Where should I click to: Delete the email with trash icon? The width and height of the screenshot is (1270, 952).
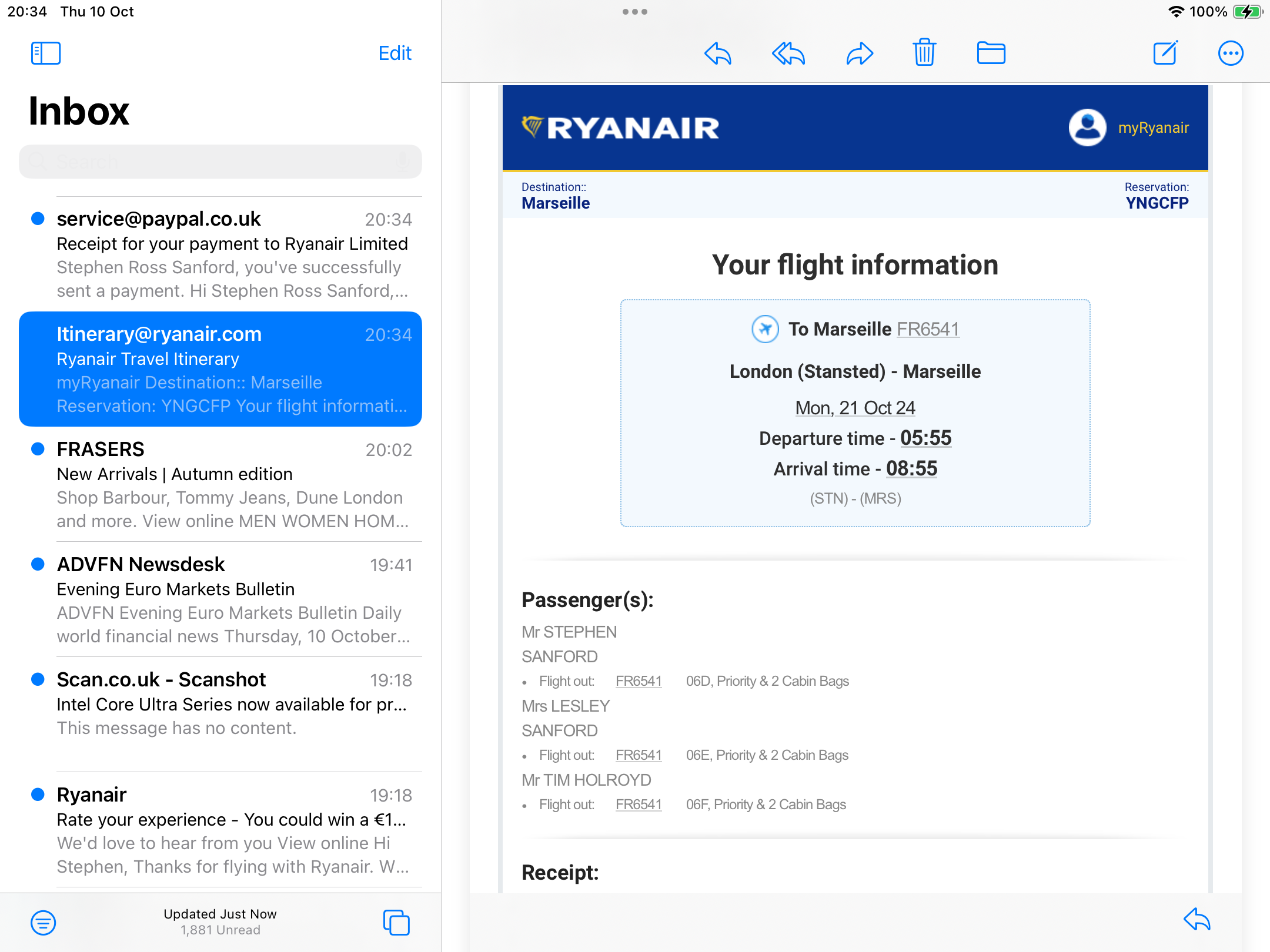click(x=924, y=53)
